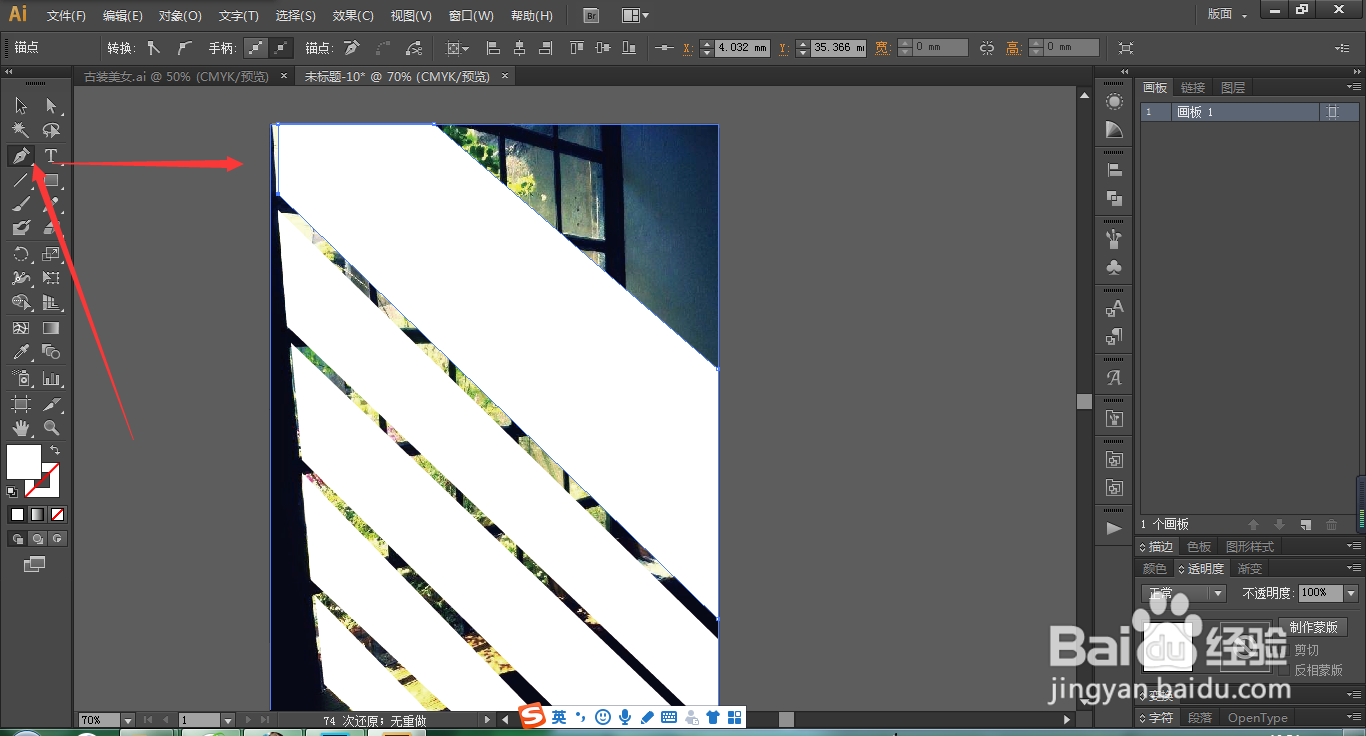The height and width of the screenshot is (736, 1366).
Task: Select the Rotate tool
Action: (x=21, y=254)
